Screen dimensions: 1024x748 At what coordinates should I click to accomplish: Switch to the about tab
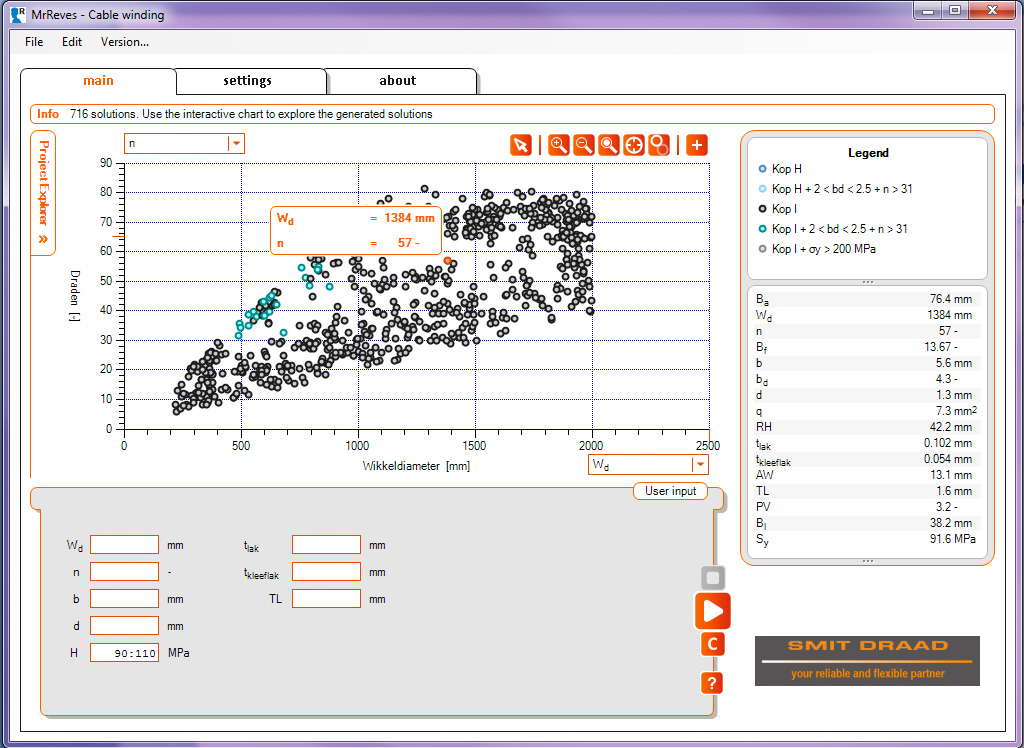(398, 81)
